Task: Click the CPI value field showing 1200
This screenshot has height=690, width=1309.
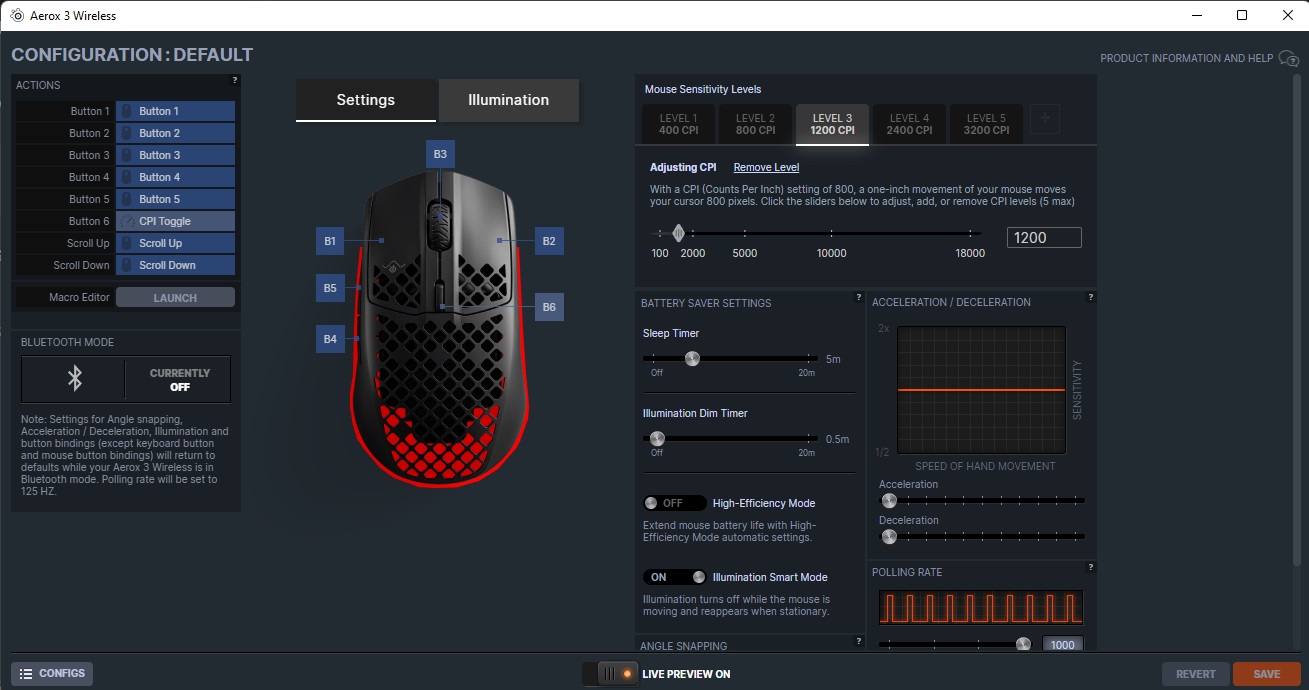Action: (x=1044, y=238)
